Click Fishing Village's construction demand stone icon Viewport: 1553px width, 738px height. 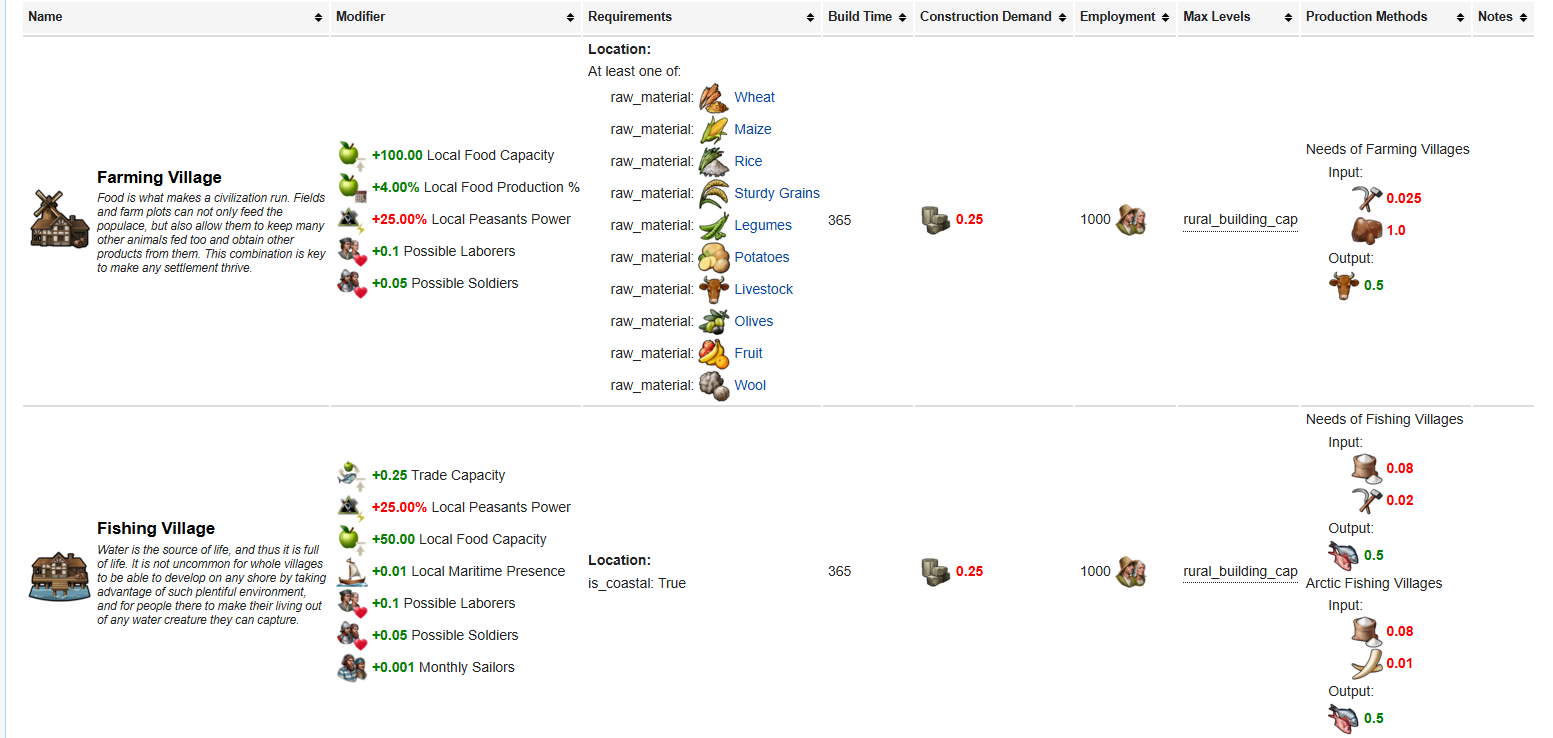(936, 571)
